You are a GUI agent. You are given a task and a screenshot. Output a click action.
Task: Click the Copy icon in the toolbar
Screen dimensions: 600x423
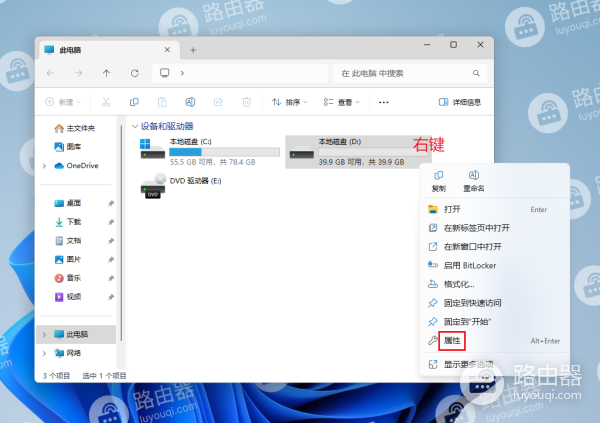(134, 102)
